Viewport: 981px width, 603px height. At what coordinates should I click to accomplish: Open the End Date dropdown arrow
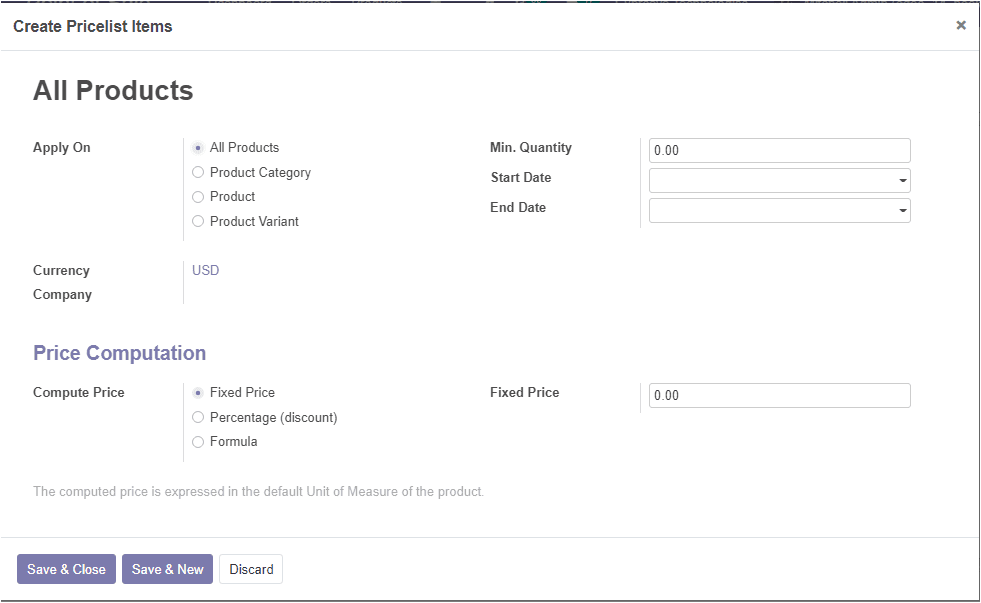coord(903,211)
